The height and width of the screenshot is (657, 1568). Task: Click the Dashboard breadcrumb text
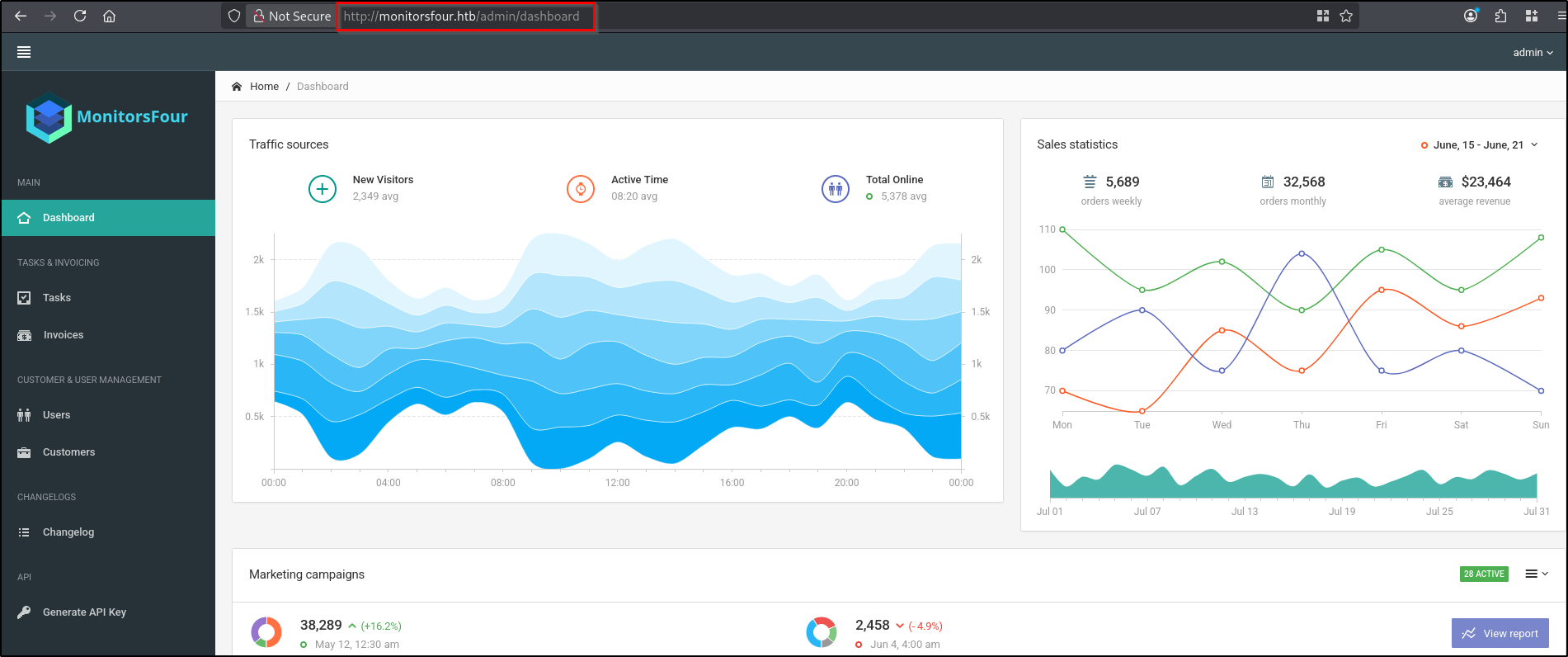pos(323,87)
